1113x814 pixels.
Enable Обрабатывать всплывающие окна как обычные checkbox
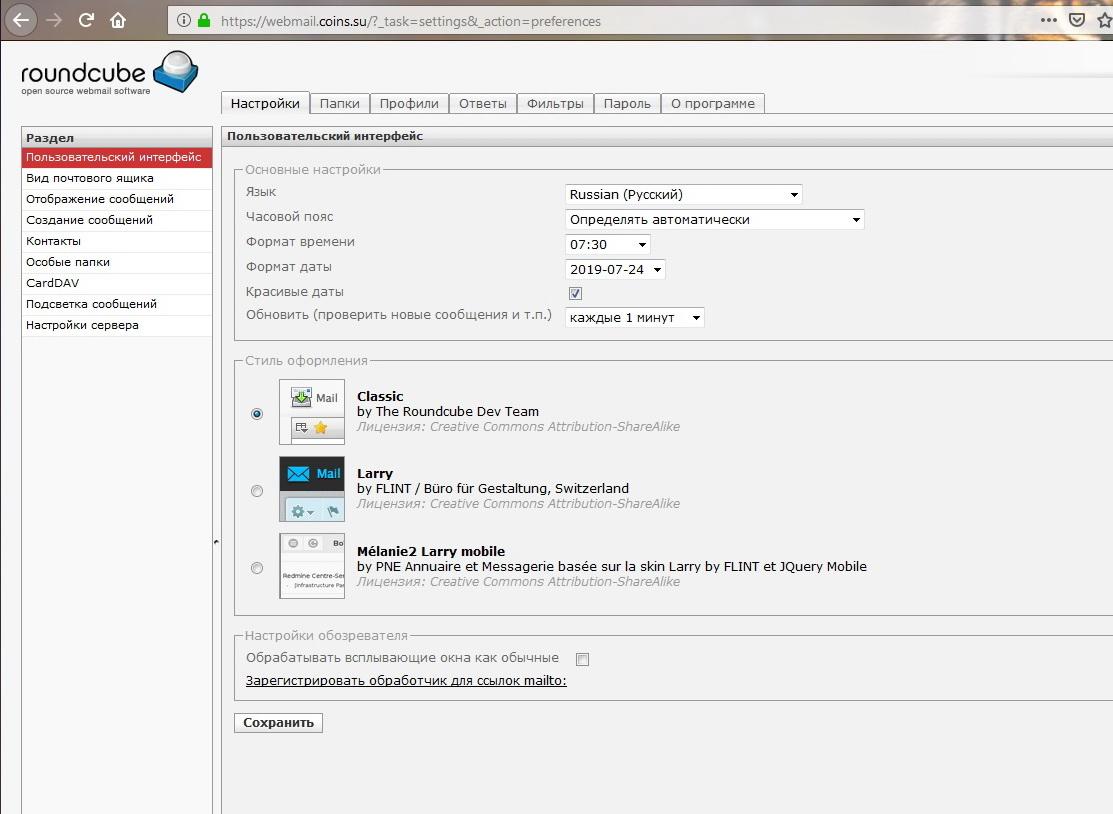(583, 659)
